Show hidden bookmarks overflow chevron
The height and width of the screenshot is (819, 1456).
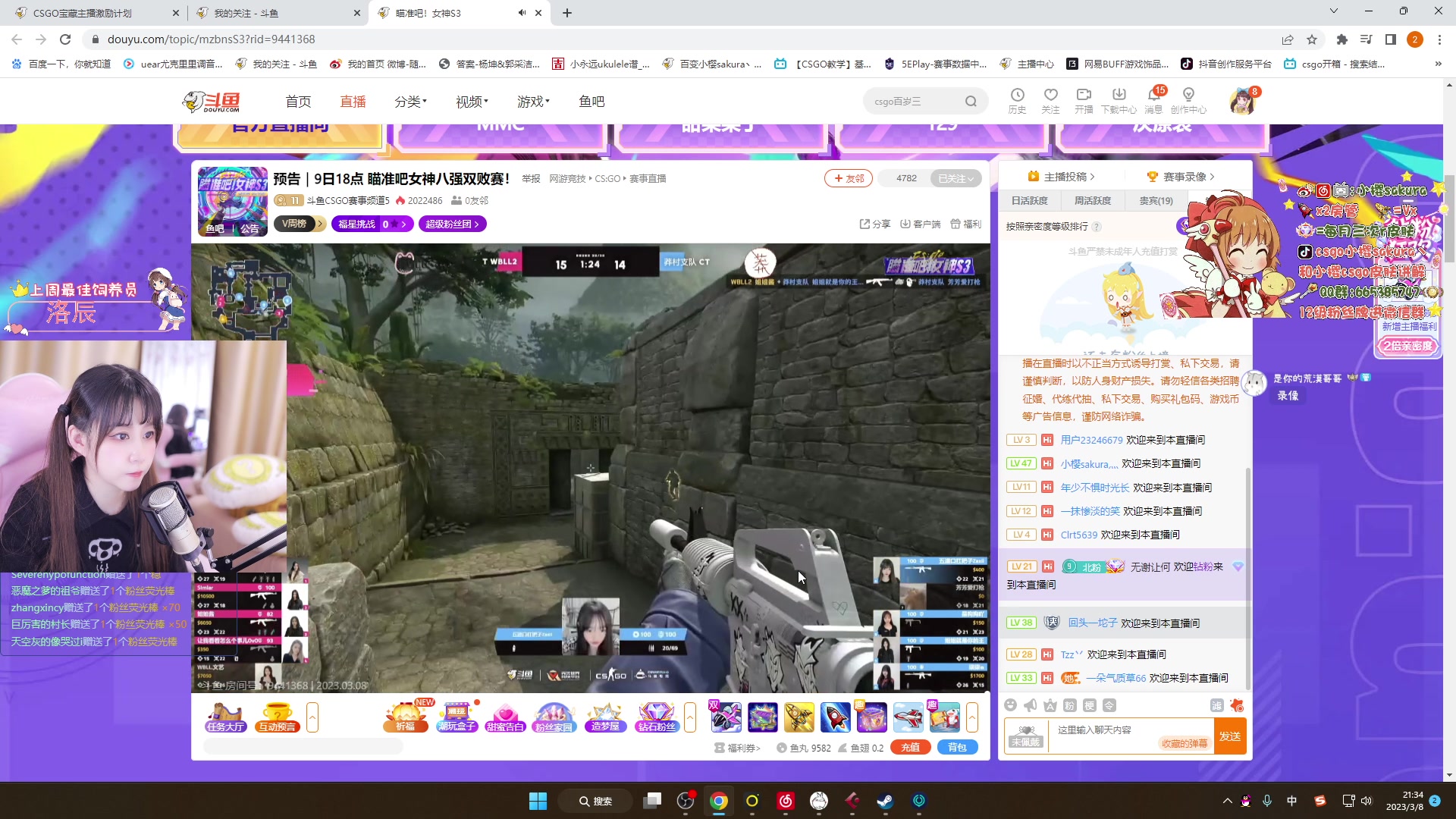pyautogui.click(x=1439, y=64)
